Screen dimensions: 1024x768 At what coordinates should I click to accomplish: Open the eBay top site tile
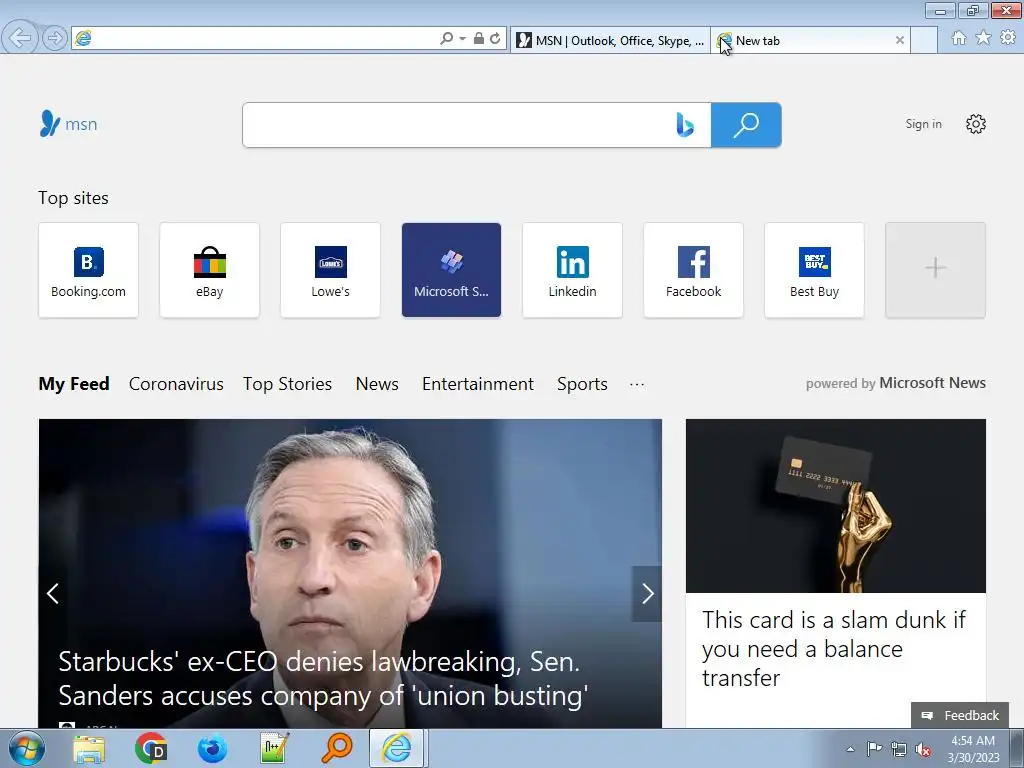point(210,270)
